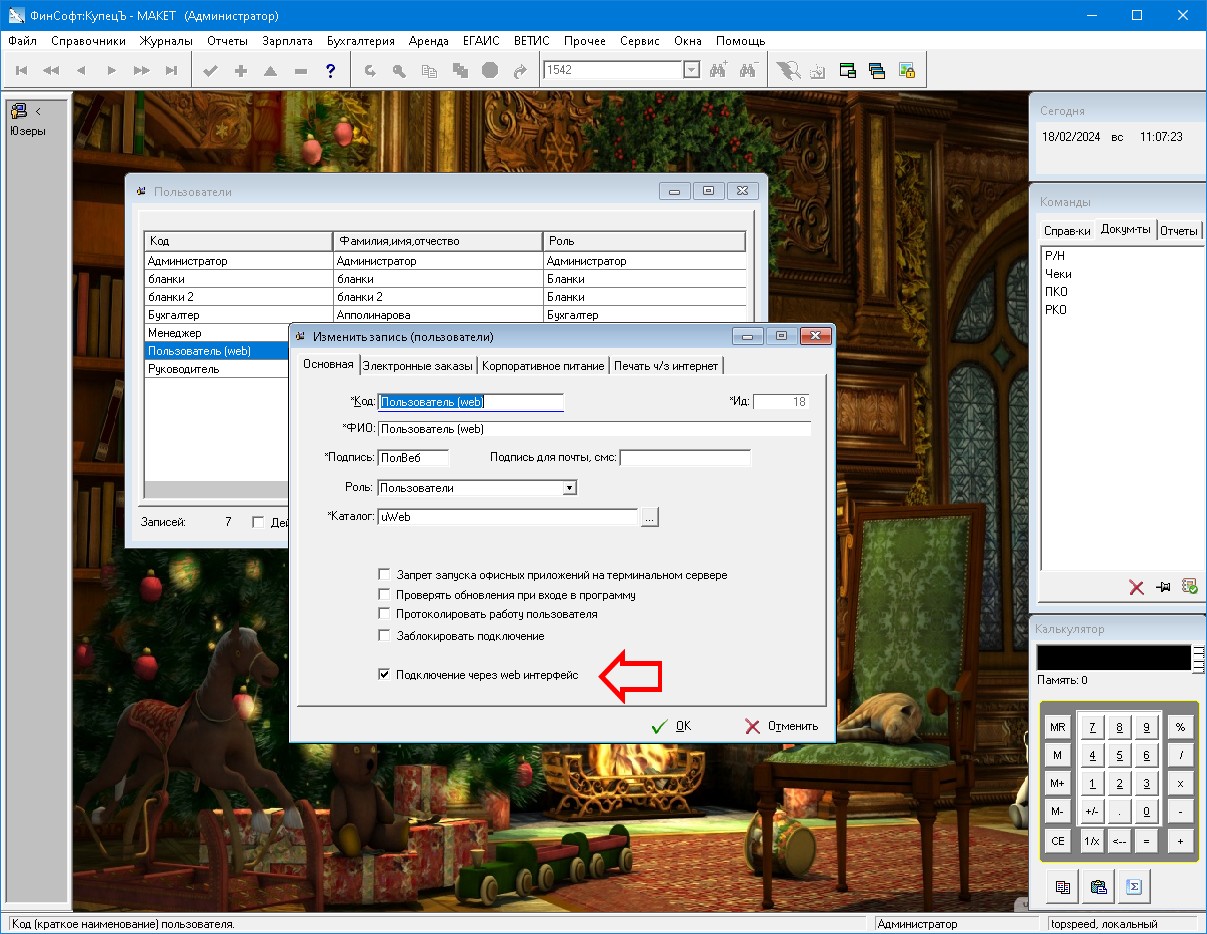Image resolution: width=1207 pixels, height=934 pixels.
Task: Expand the toolbar combo box showing 1542
Action: (691, 70)
